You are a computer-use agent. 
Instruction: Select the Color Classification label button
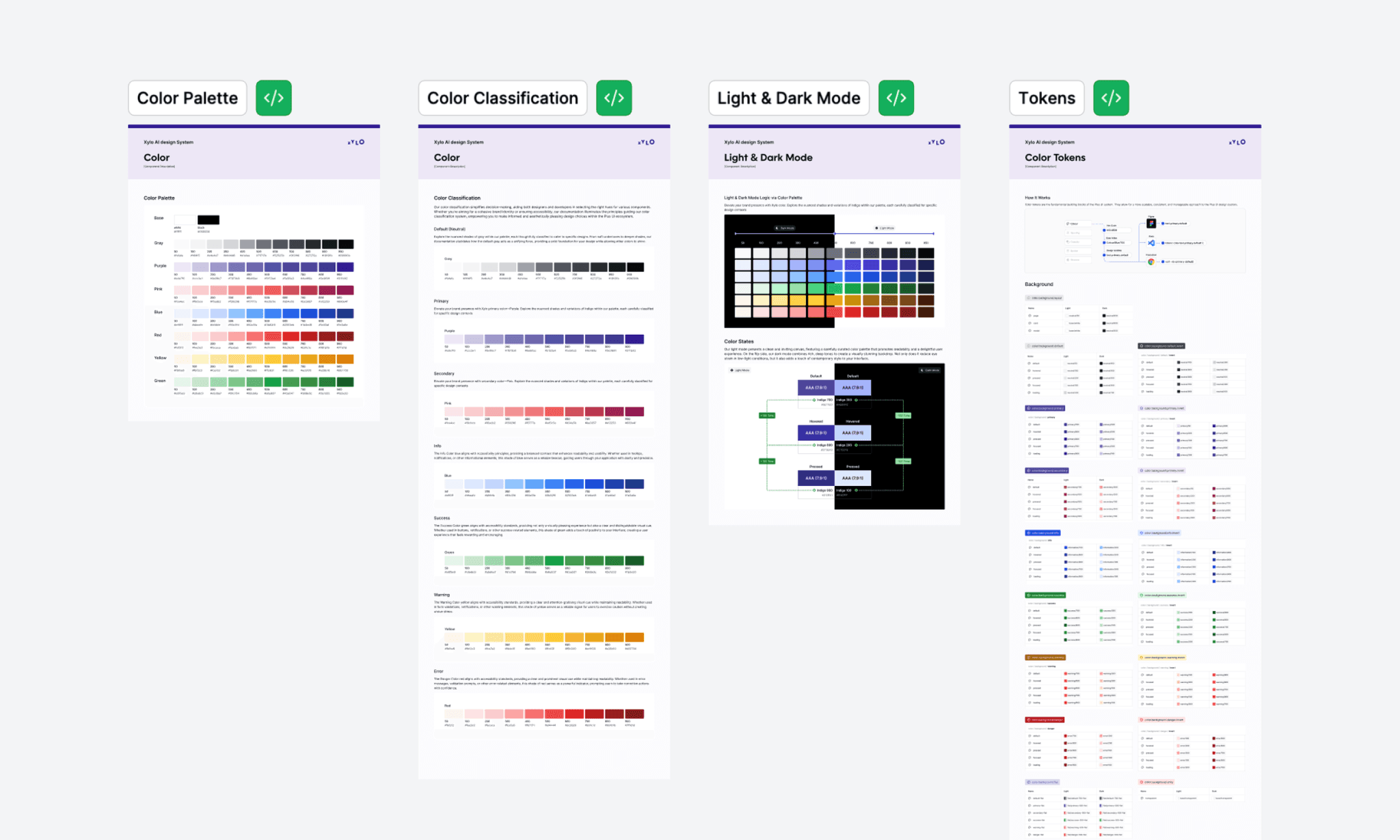click(502, 98)
